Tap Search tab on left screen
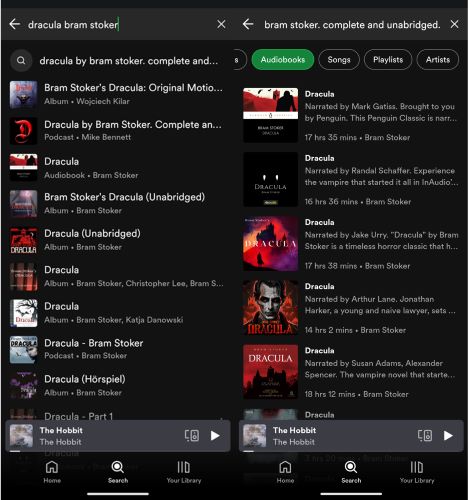Viewport: 469px width, 500px height. tap(118, 472)
